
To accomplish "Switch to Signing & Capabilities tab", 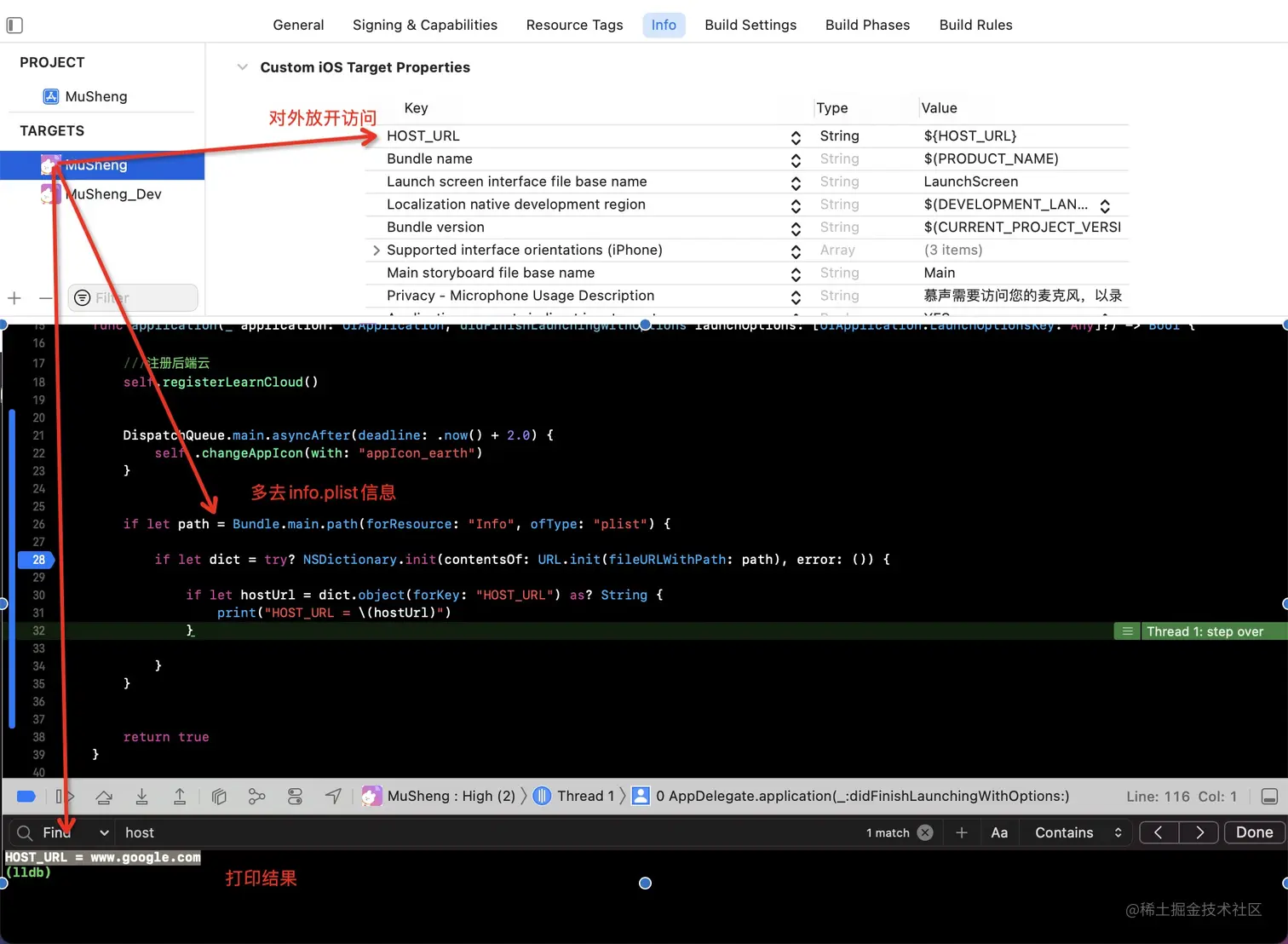I will (425, 25).
